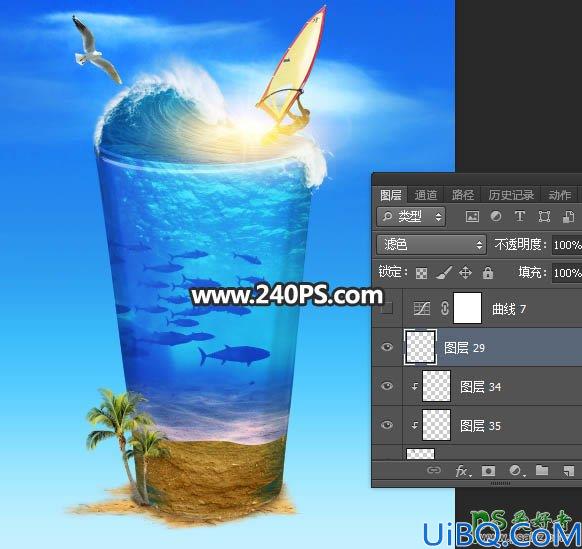582x549 pixels.
Task: Lock transparent pixels checkerboard icon
Action: [x=421, y=274]
